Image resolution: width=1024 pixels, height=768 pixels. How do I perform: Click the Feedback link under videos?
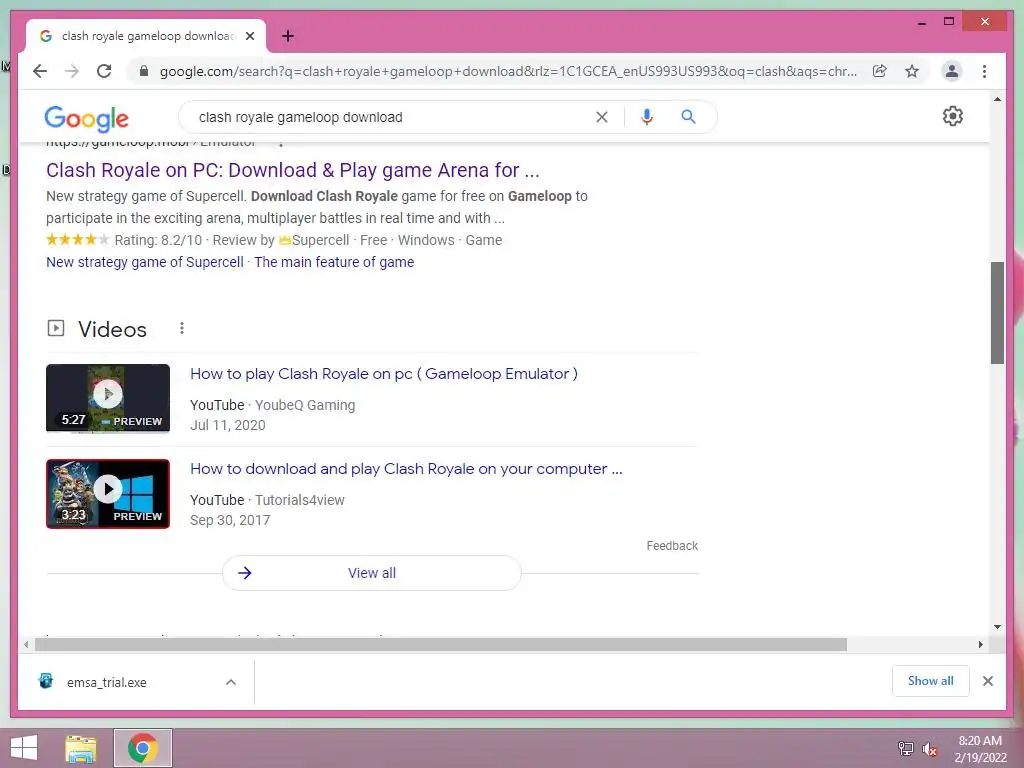tap(672, 546)
